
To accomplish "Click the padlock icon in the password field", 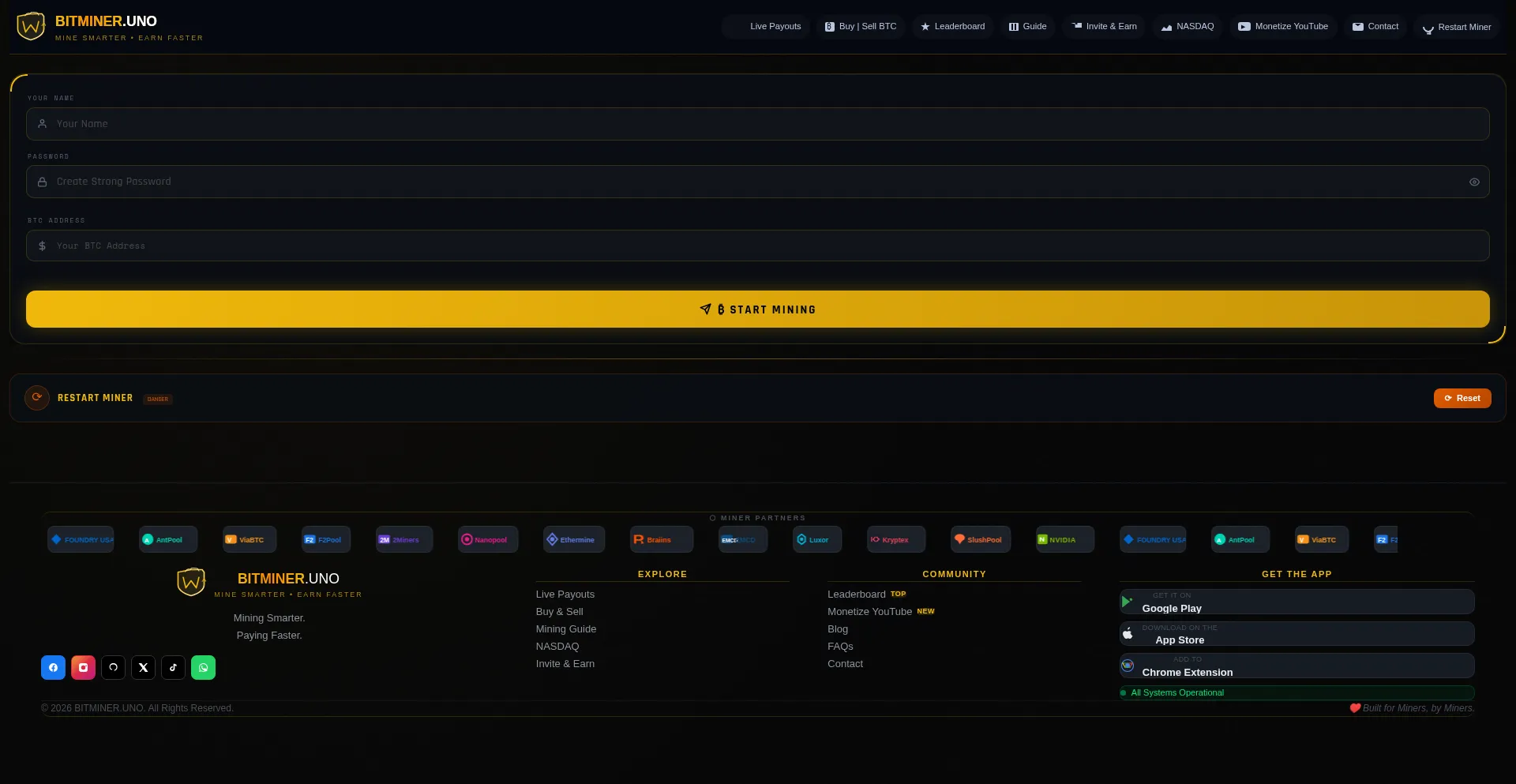I will click(x=43, y=182).
